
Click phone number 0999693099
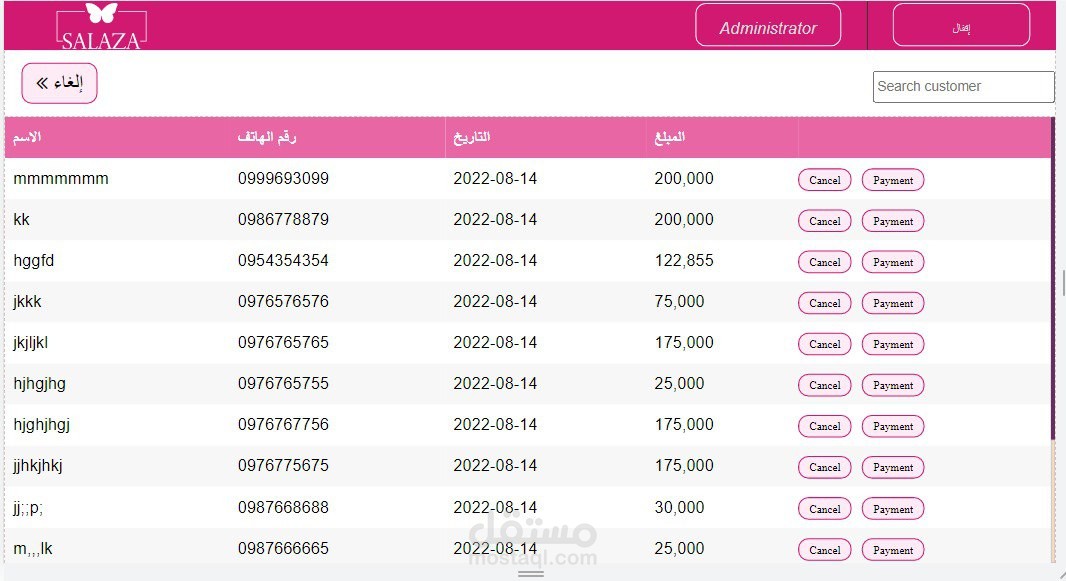tap(283, 179)
